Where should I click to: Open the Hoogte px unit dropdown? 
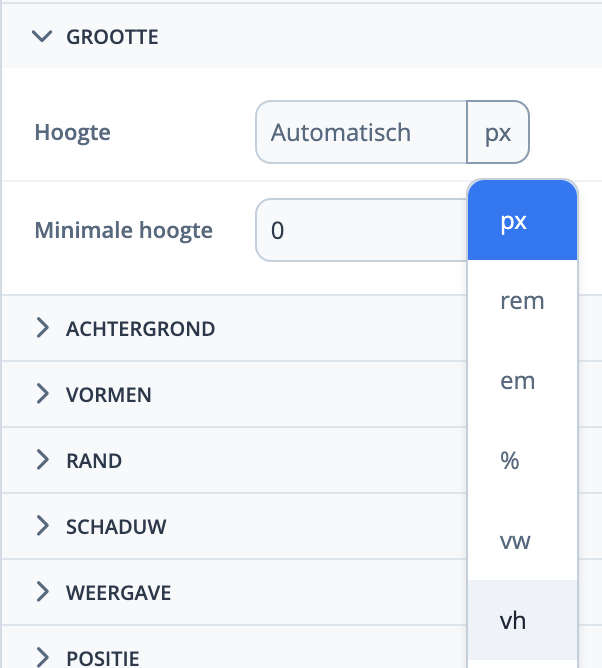498,132
